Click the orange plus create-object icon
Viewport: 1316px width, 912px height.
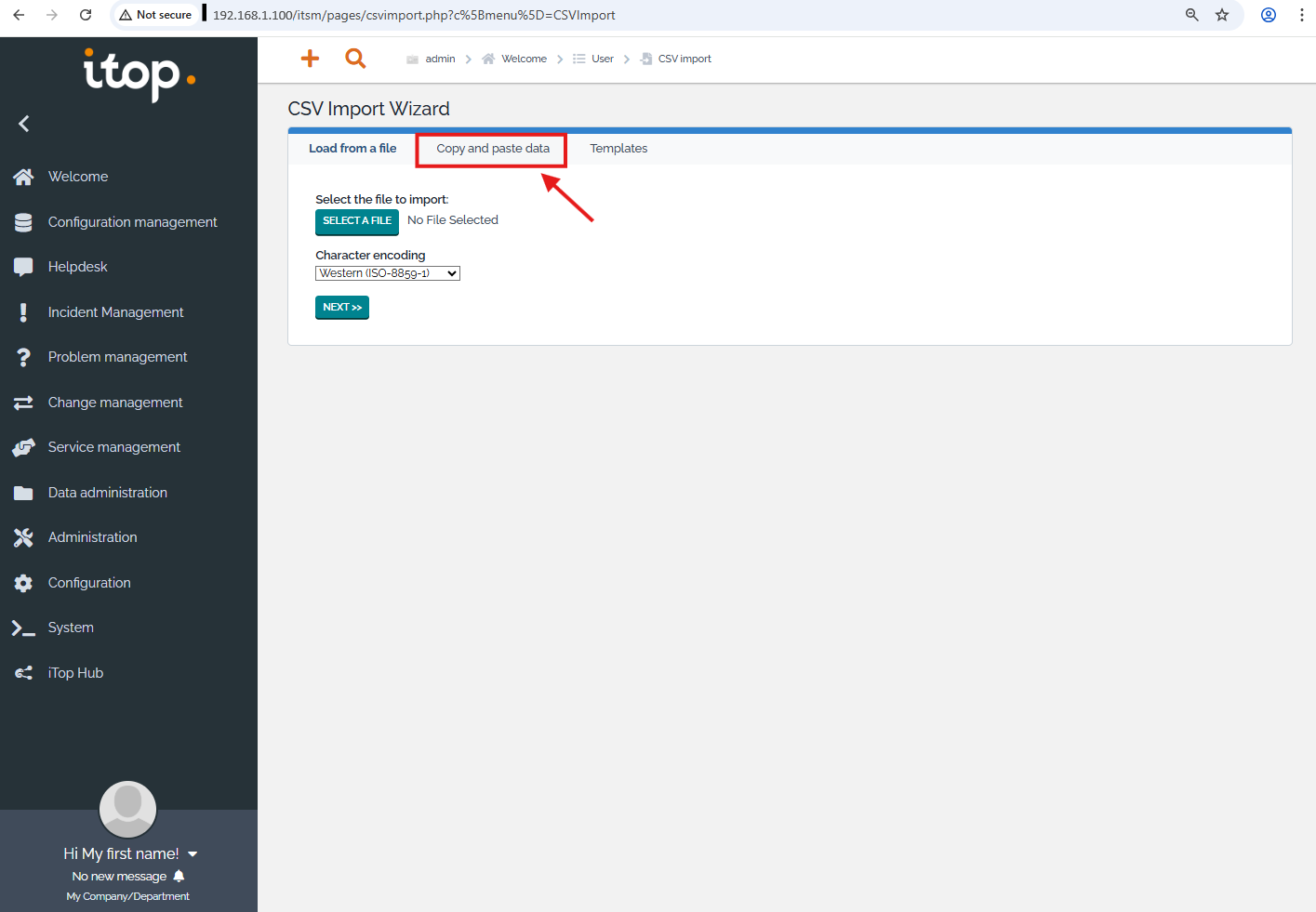(x=310, y=59)
